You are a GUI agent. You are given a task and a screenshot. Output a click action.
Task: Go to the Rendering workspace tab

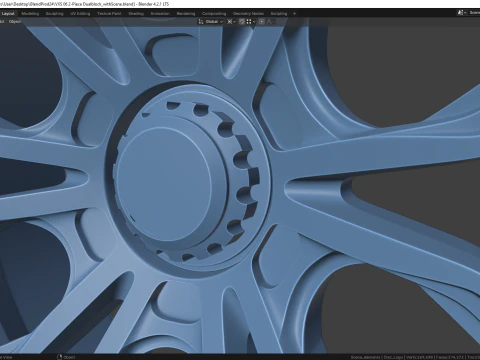186,14
